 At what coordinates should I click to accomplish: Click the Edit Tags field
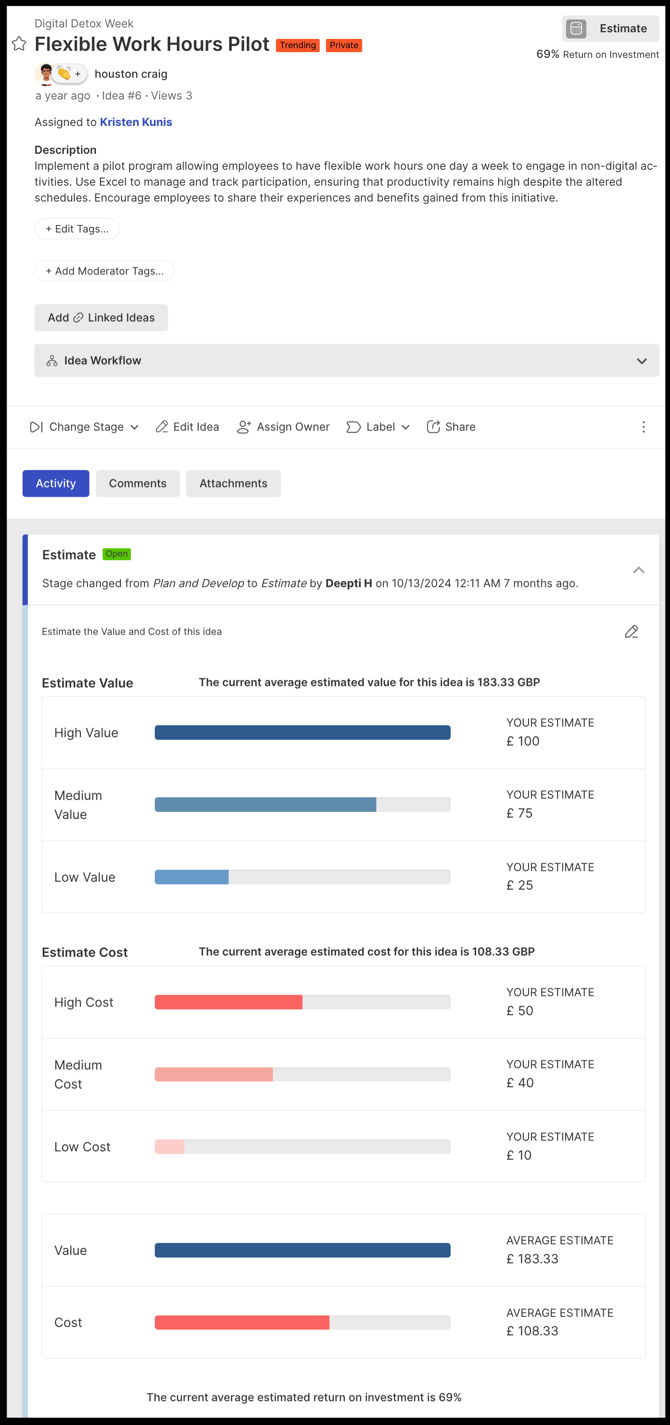point(77,229)
